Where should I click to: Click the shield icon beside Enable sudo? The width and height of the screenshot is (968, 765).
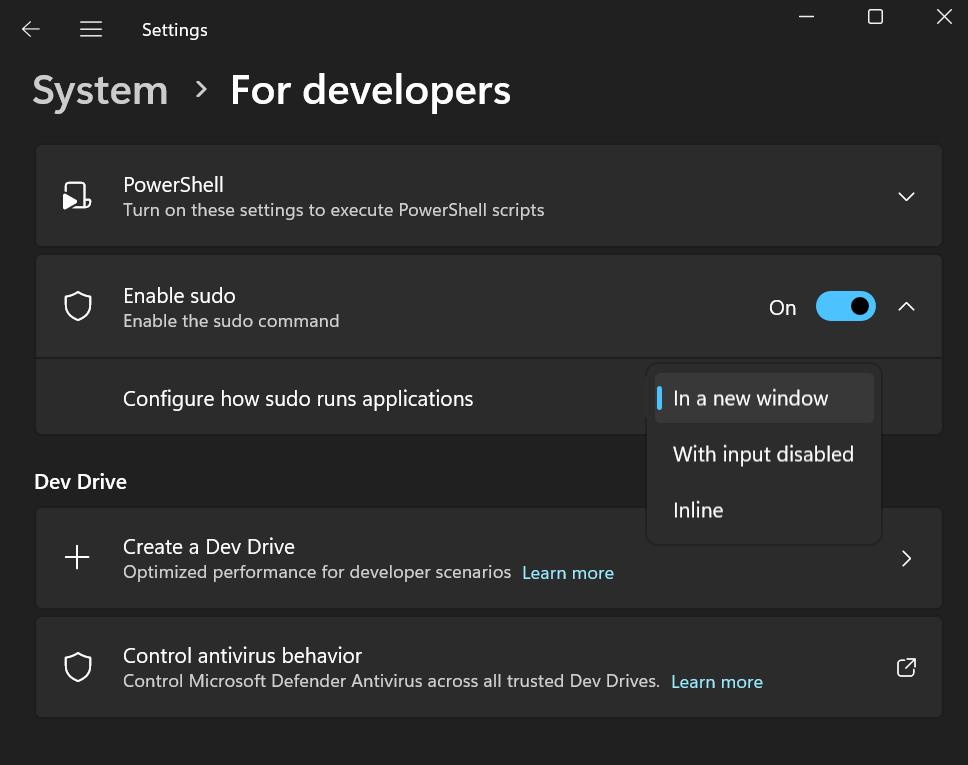pyautogui.click(x=77, y=306)
